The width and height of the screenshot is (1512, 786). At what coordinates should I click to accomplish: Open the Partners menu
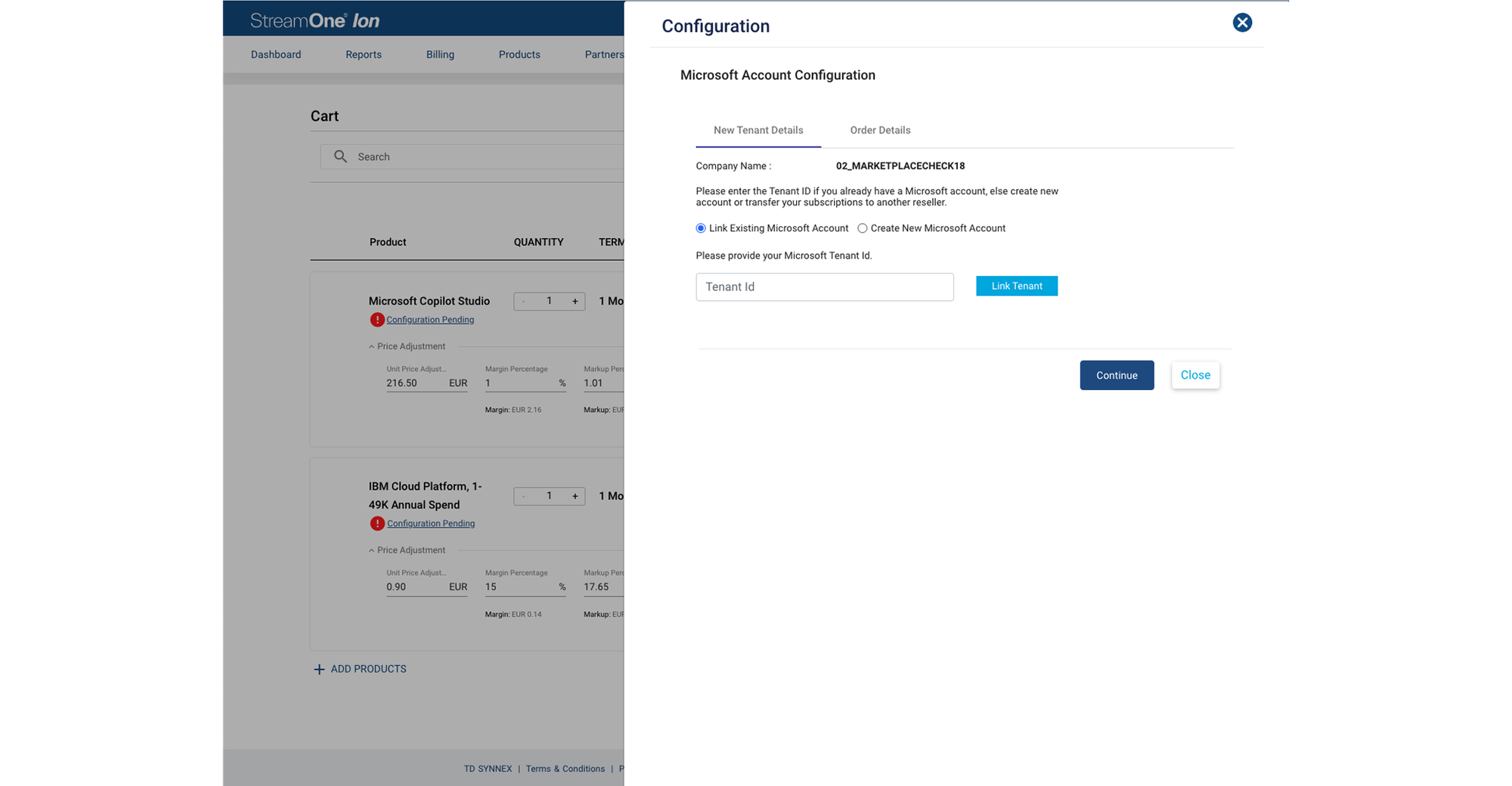(604, 54)
